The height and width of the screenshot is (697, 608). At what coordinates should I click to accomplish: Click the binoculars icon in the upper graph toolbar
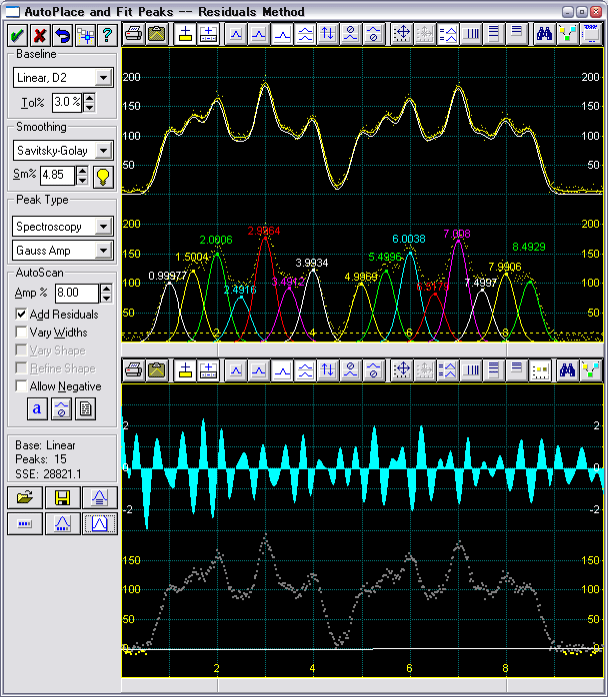(545, 33)
